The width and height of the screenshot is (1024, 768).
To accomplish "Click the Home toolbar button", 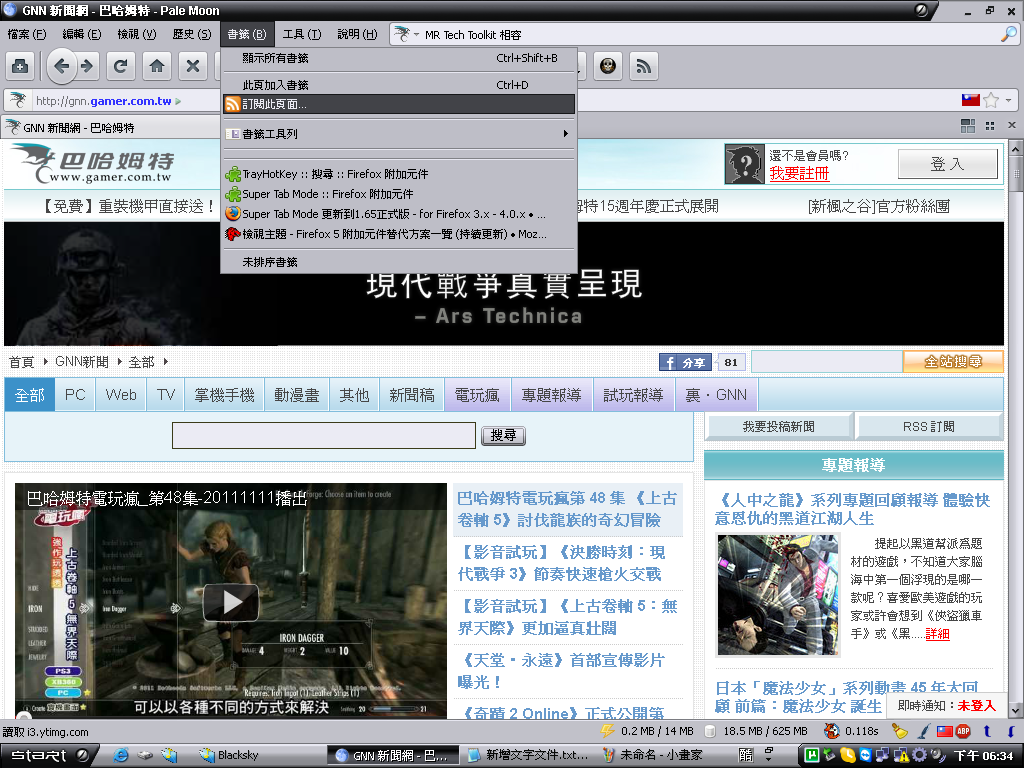I will (156, 67).
